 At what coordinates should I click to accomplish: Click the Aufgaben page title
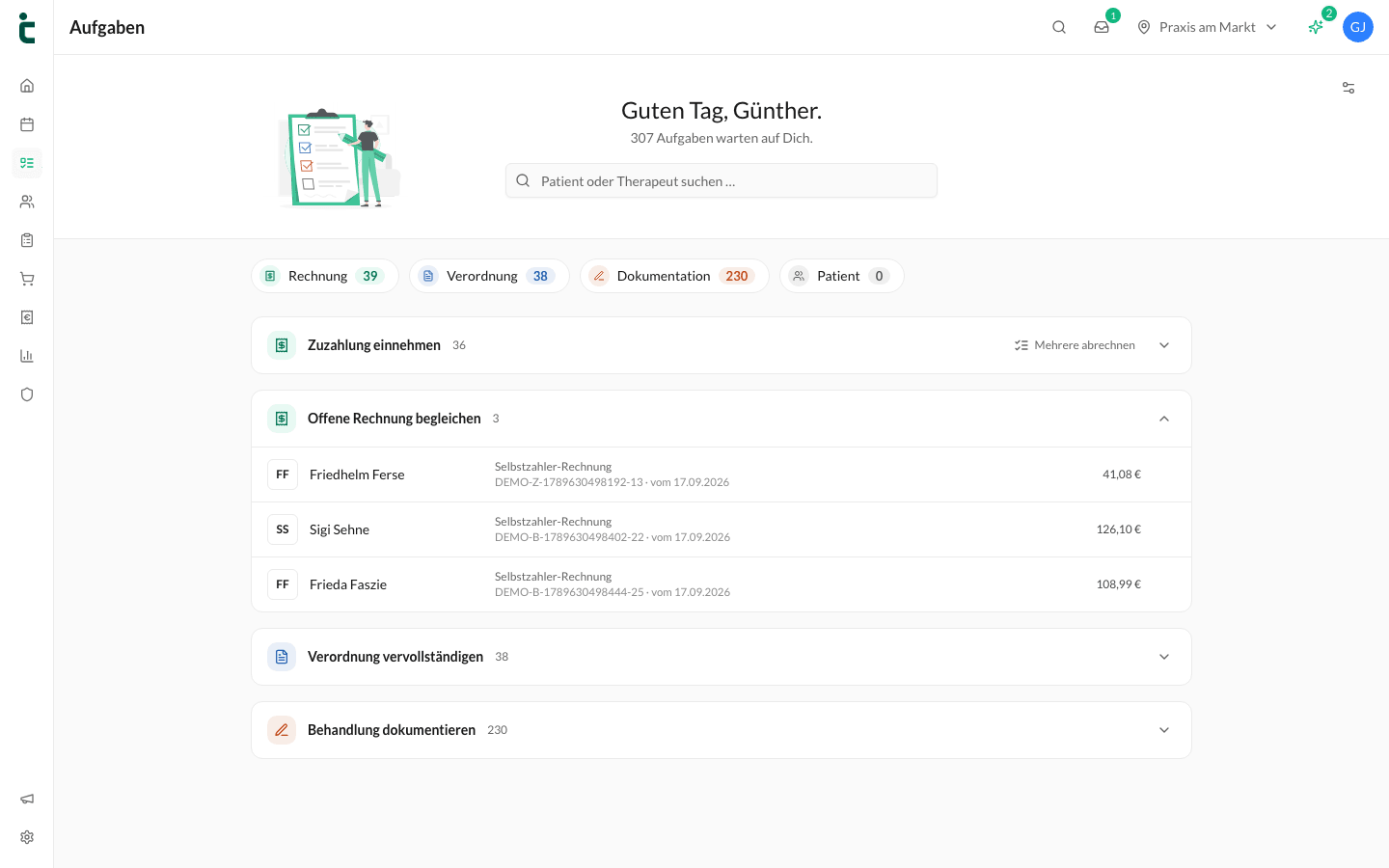point(107,27)
